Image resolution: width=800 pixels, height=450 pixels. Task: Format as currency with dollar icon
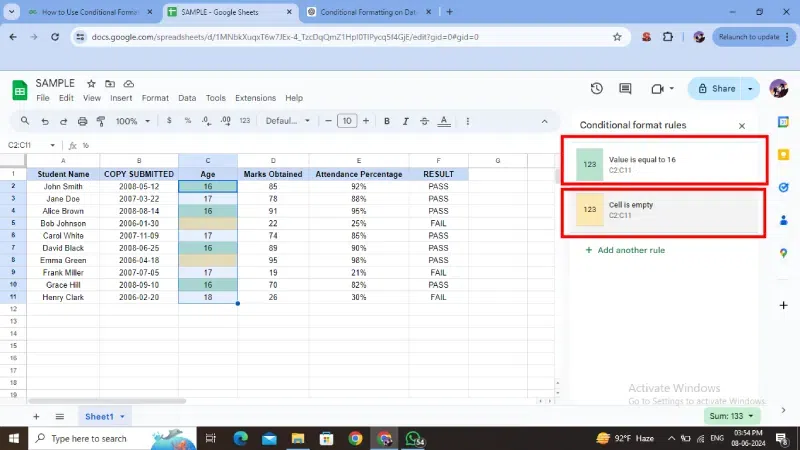(169, 121)
